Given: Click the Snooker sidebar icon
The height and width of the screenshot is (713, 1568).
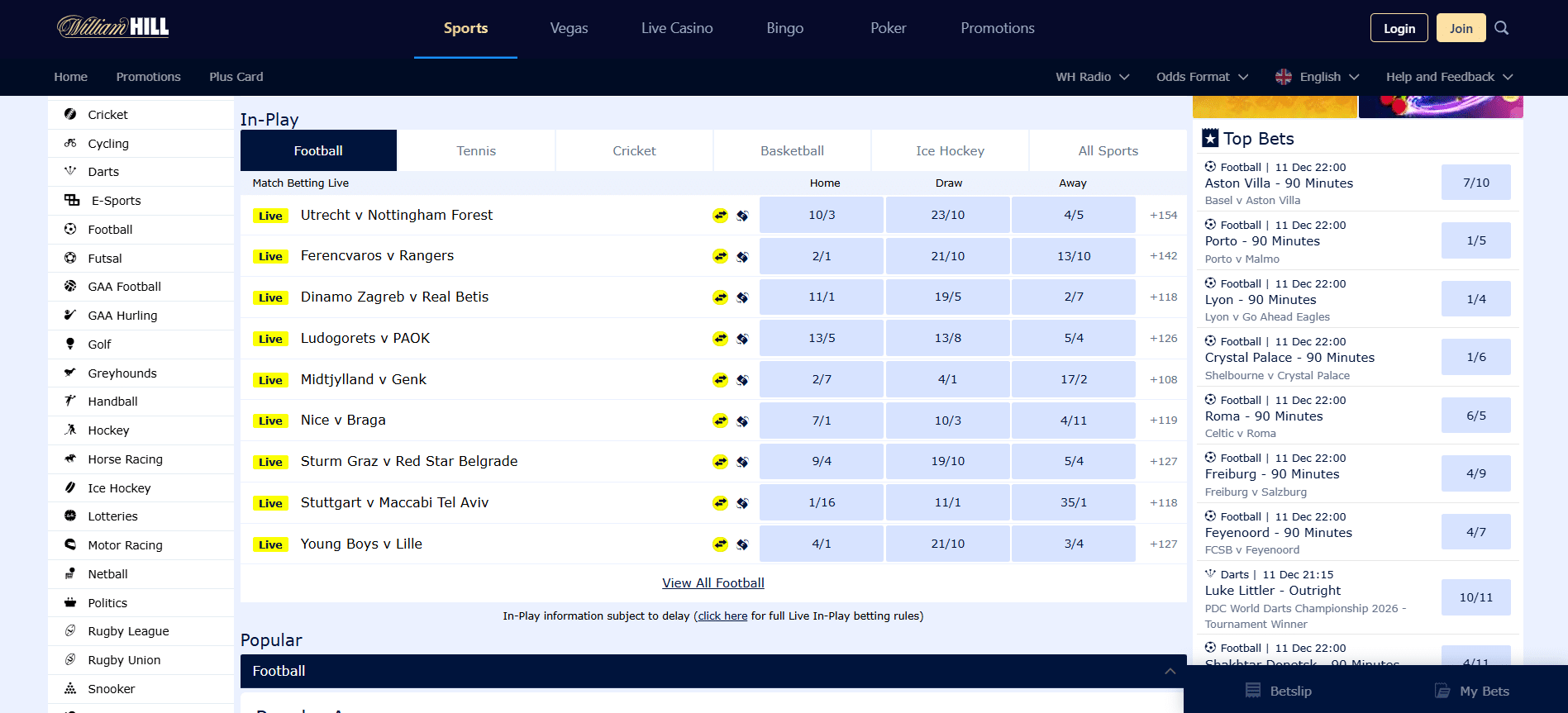Looking at the screenshot, I should click(x=70, y=688).
